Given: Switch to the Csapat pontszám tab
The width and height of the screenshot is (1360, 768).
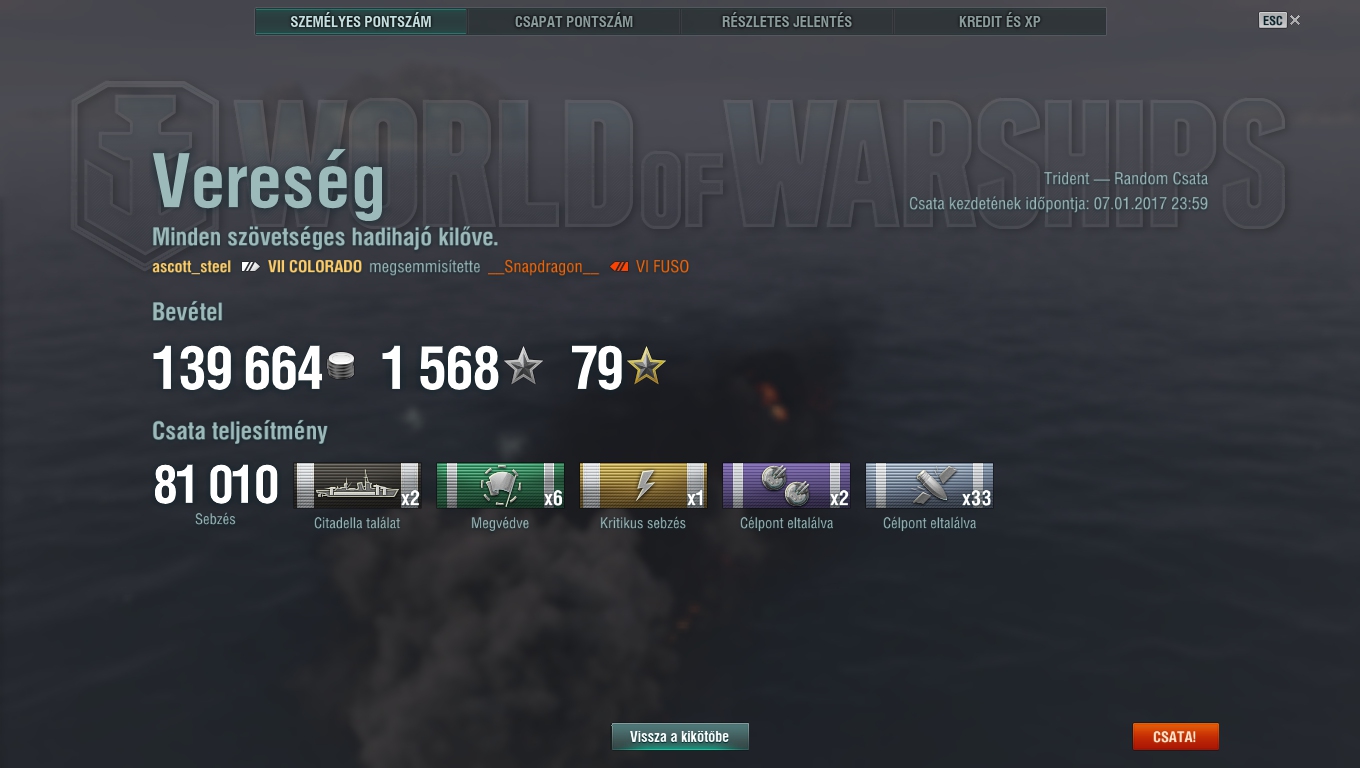Looking at the screenshot, I should [x=574, y=21].
